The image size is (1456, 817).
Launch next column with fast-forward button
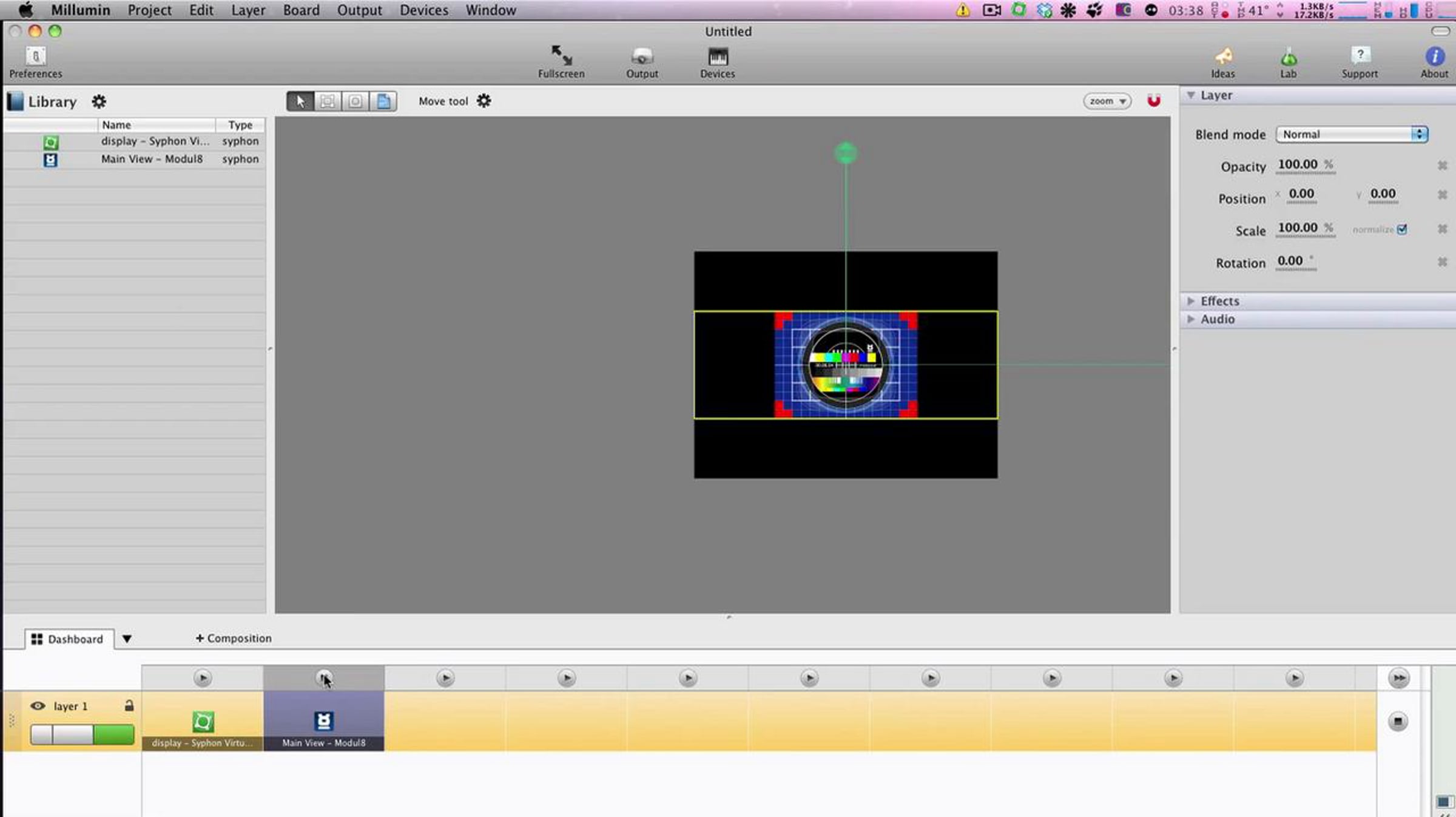1399,678
